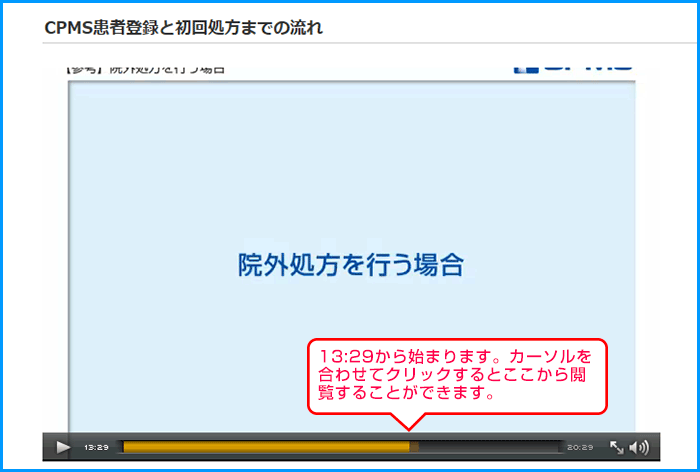Click the slide text 院外処方を行う場合

point(350,264)
